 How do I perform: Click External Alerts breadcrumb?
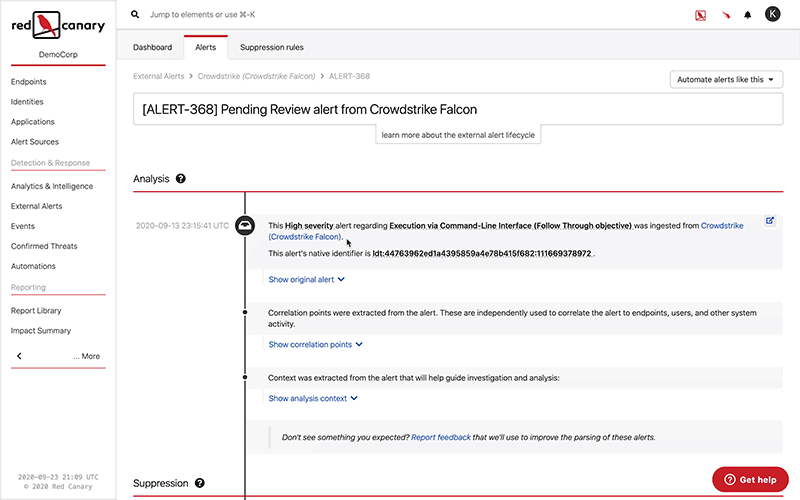[x=159, y=76]
